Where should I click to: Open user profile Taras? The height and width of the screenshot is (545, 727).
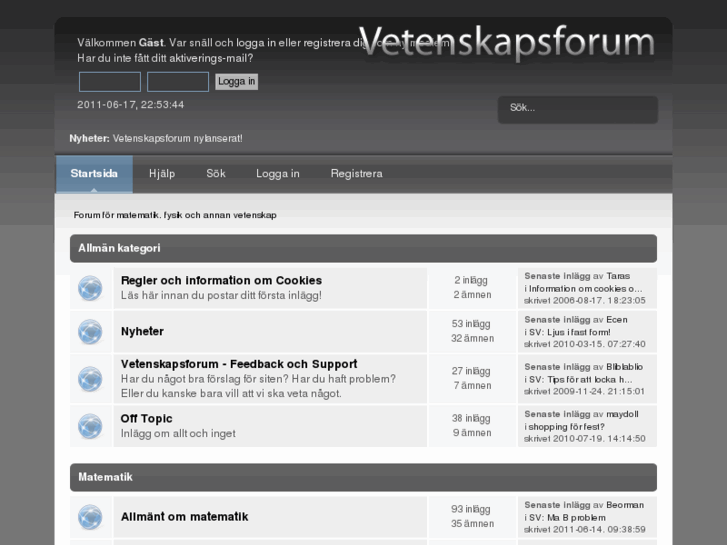pos(618,276)
